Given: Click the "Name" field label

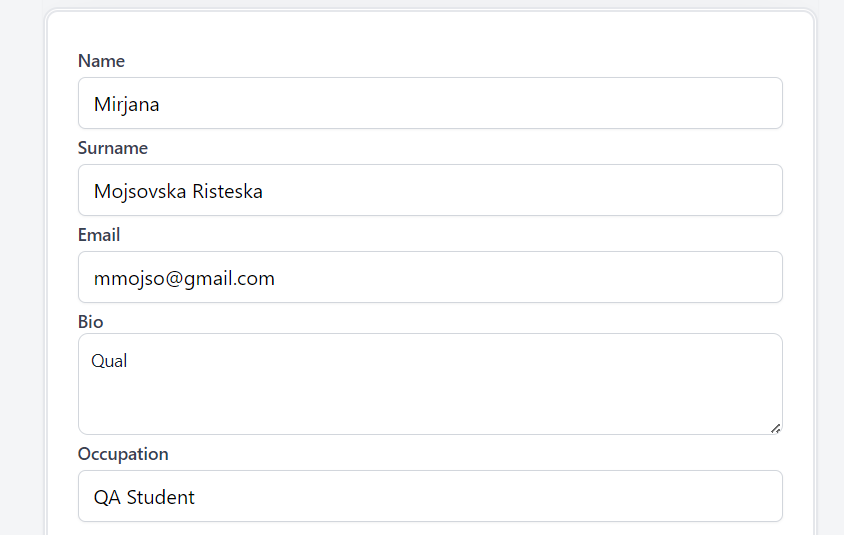Looking at the screenshot, I should point(101,61).
